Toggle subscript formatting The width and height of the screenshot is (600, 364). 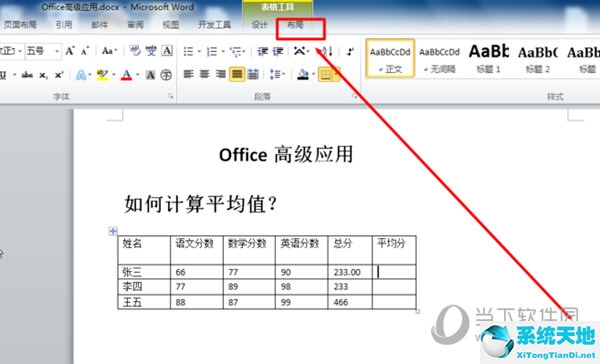(x=43, y=75)
